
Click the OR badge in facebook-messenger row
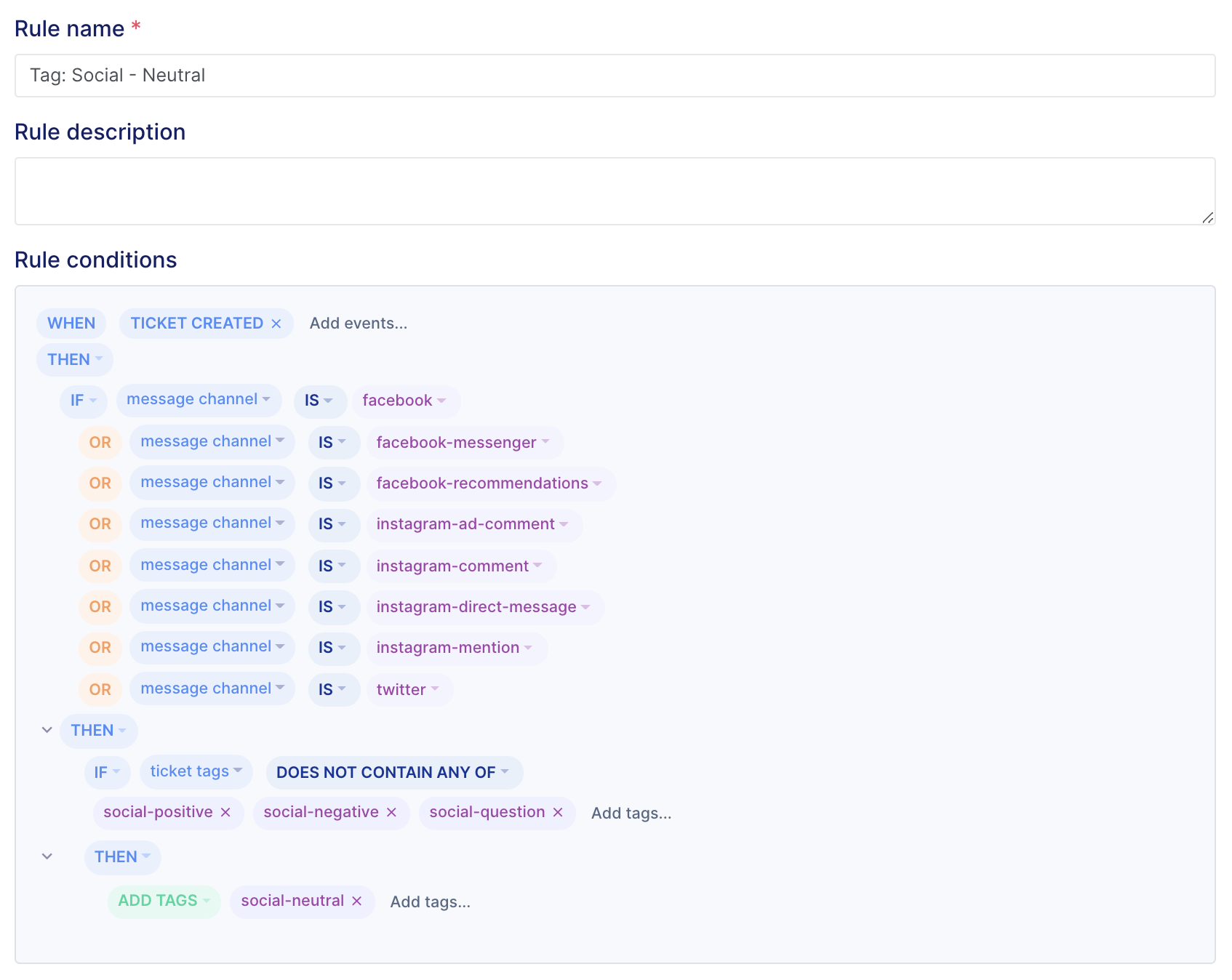point(100,443)
